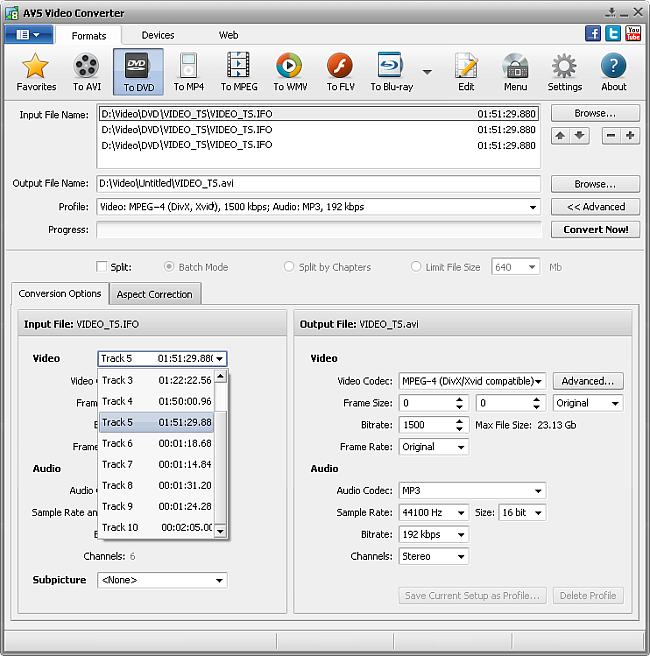Choose Track 6 from the list
Image resolution: width=650 pixels, height=656 pixels.
click(x=156, y=443)
